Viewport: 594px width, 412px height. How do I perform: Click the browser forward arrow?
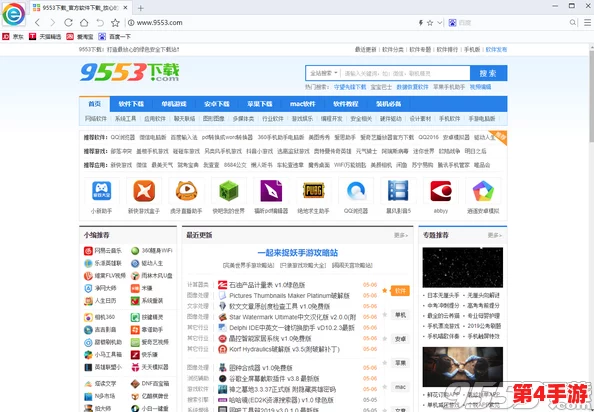coord(53,23)
